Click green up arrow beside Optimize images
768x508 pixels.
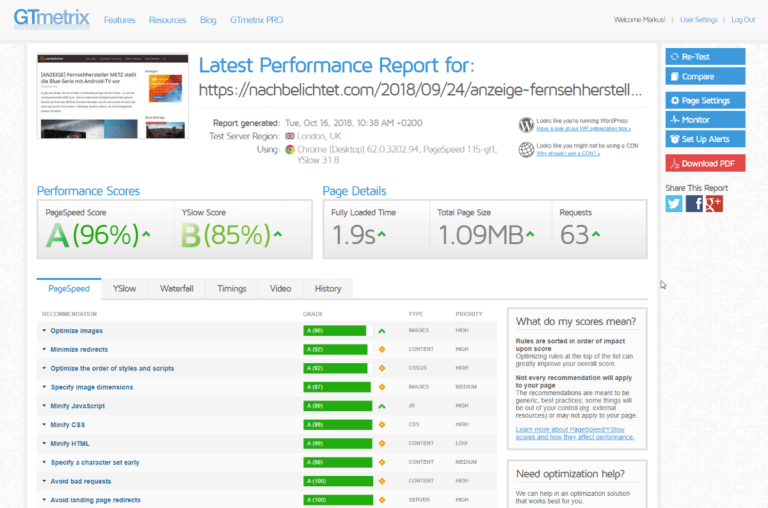381,331
